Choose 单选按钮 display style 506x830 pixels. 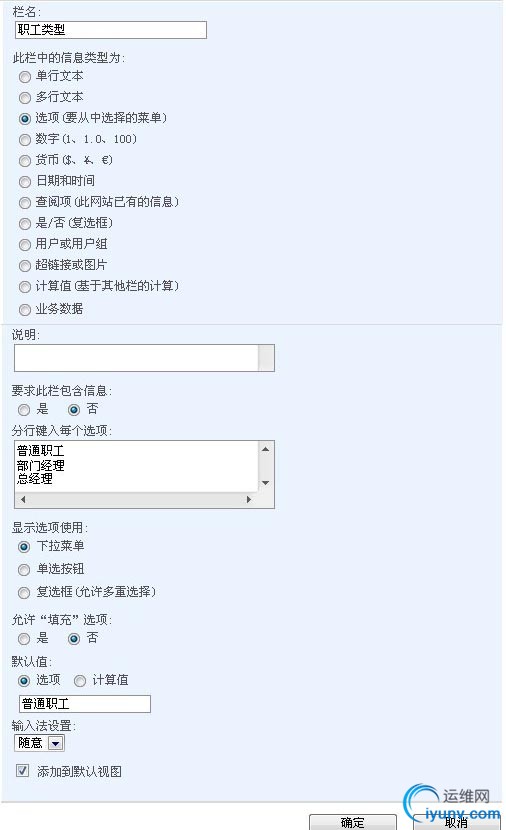pyautogui.click(x=24, y=570)
